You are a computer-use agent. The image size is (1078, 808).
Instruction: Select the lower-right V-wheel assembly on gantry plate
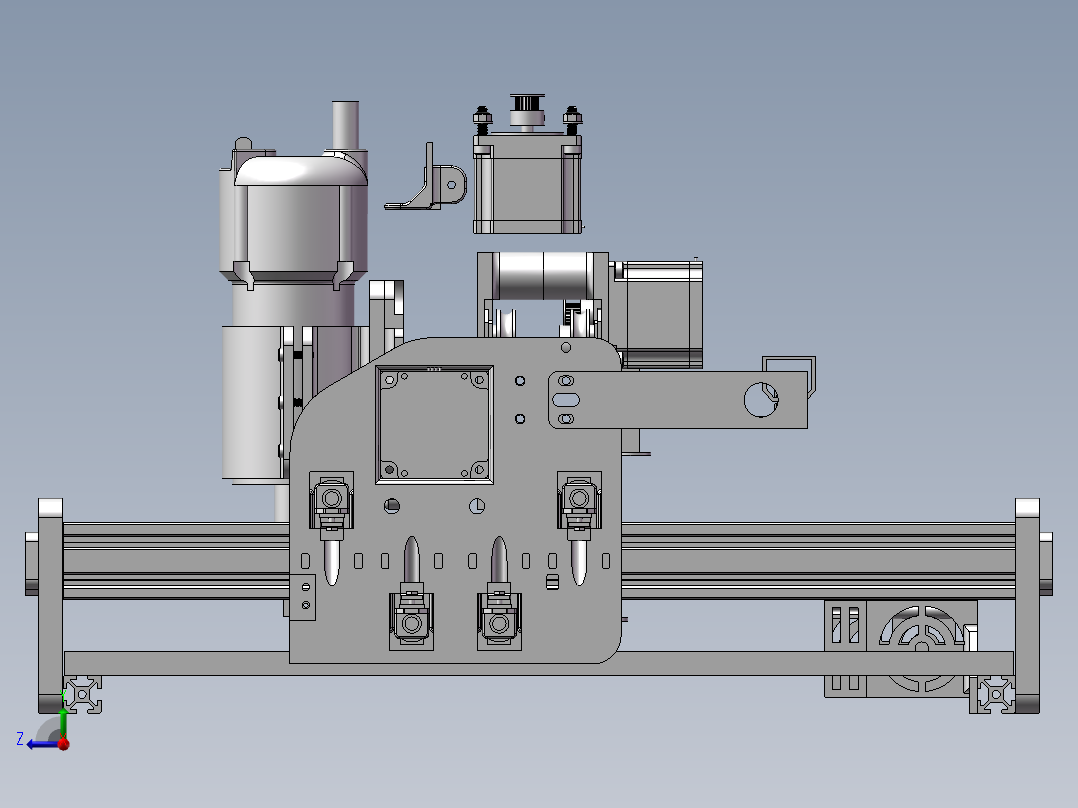tap(499, 593)
